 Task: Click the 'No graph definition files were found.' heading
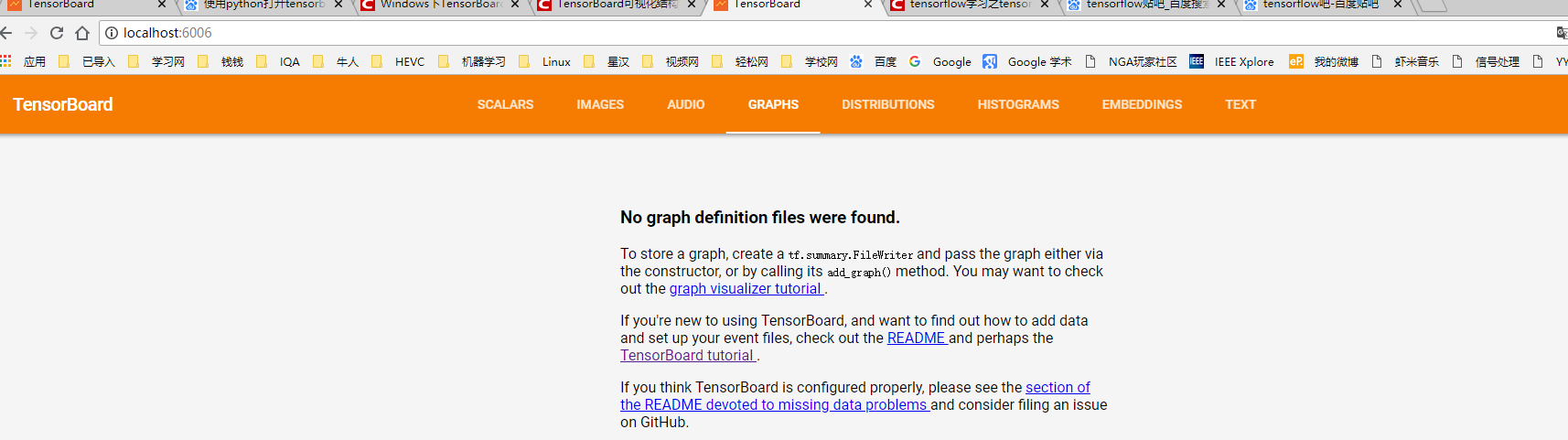760,218
